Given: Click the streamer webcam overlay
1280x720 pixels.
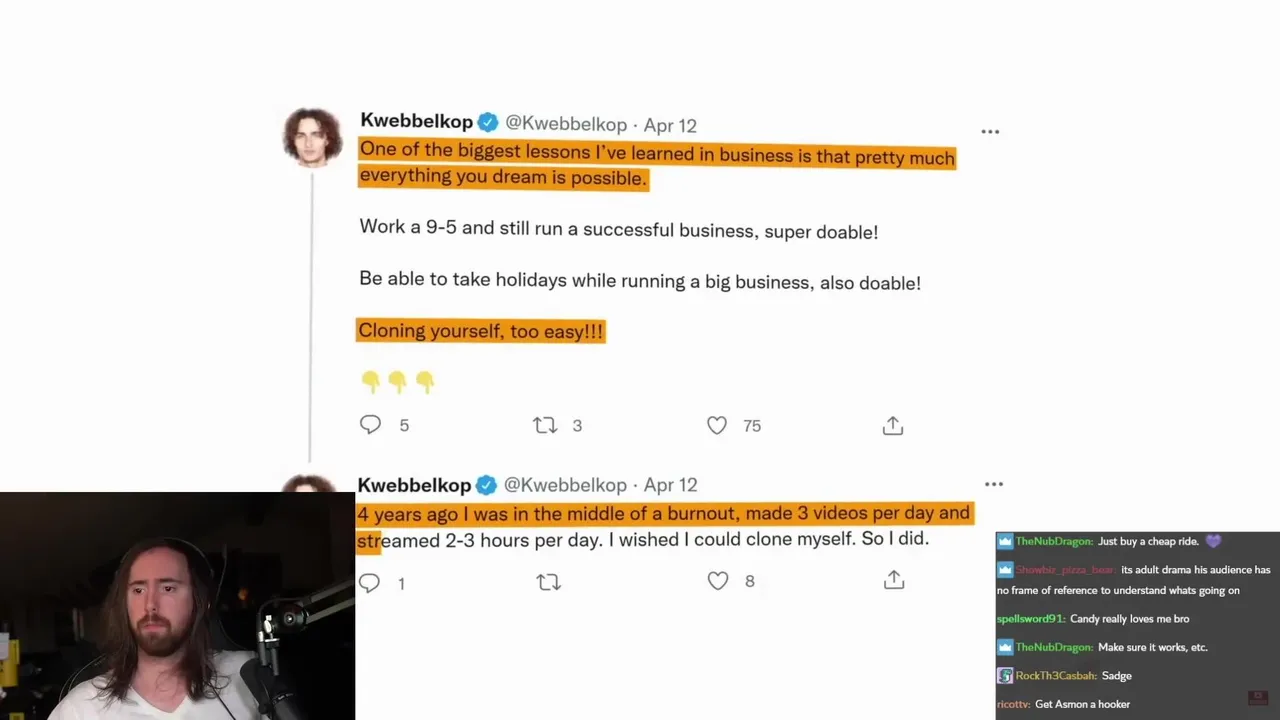Looking at the screenshot, I should tap(177, 606).
